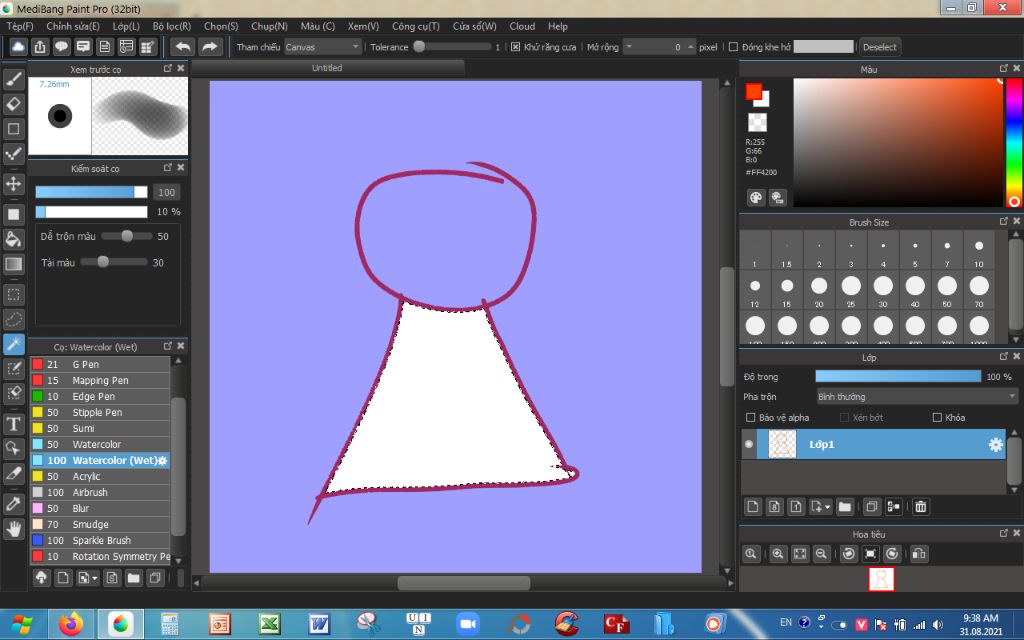Image resolution: width=1024 pixels, height=640 pixels.
Task: Adjust the Dễ trộn màu slider
Action: click(x=127, y=236)
